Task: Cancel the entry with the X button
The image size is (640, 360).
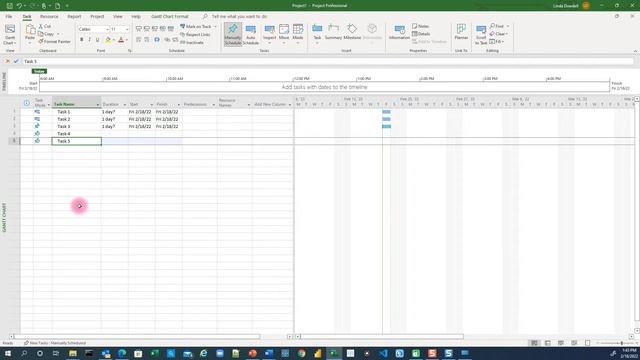Action: point(7,61)
